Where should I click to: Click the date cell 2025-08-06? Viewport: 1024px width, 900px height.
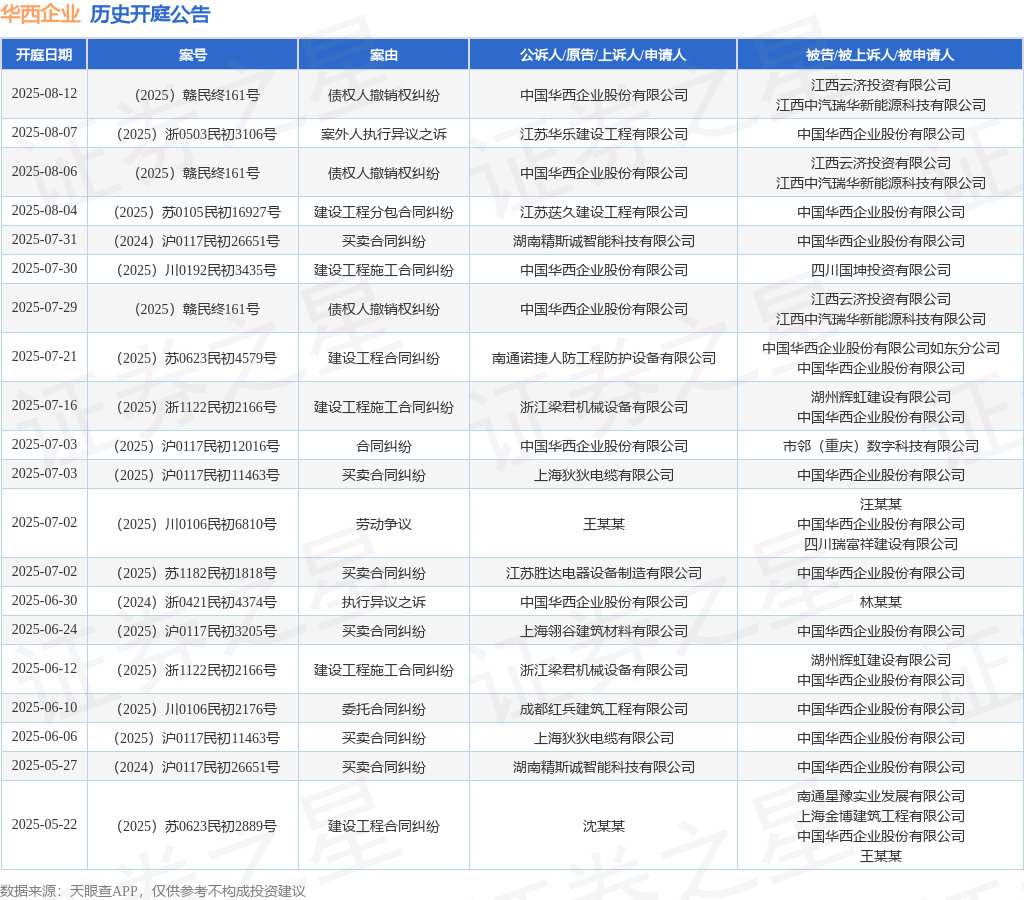click(x=44, y=172)
